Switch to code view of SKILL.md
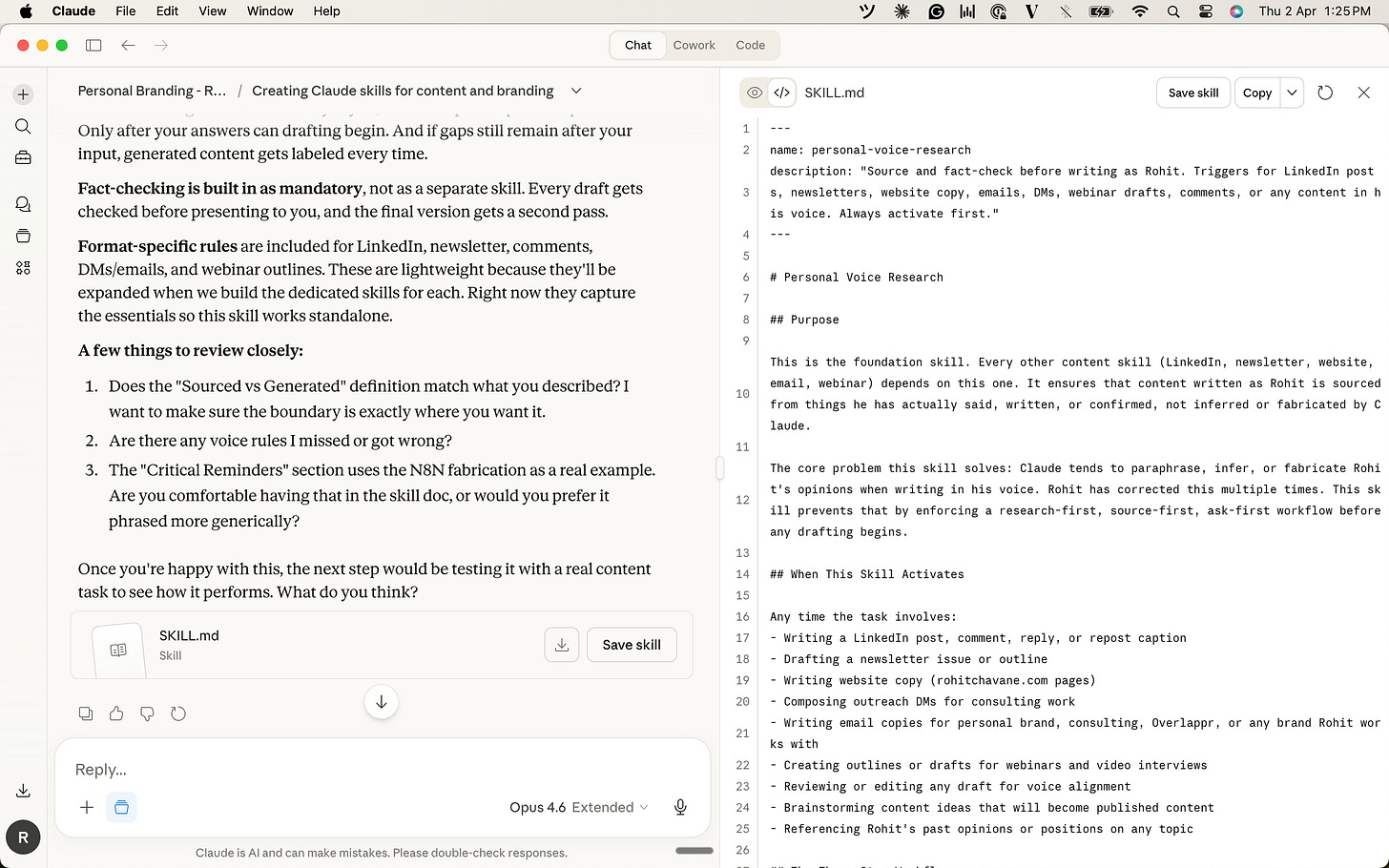This screenshot has height=868, width=1389. 781,93
